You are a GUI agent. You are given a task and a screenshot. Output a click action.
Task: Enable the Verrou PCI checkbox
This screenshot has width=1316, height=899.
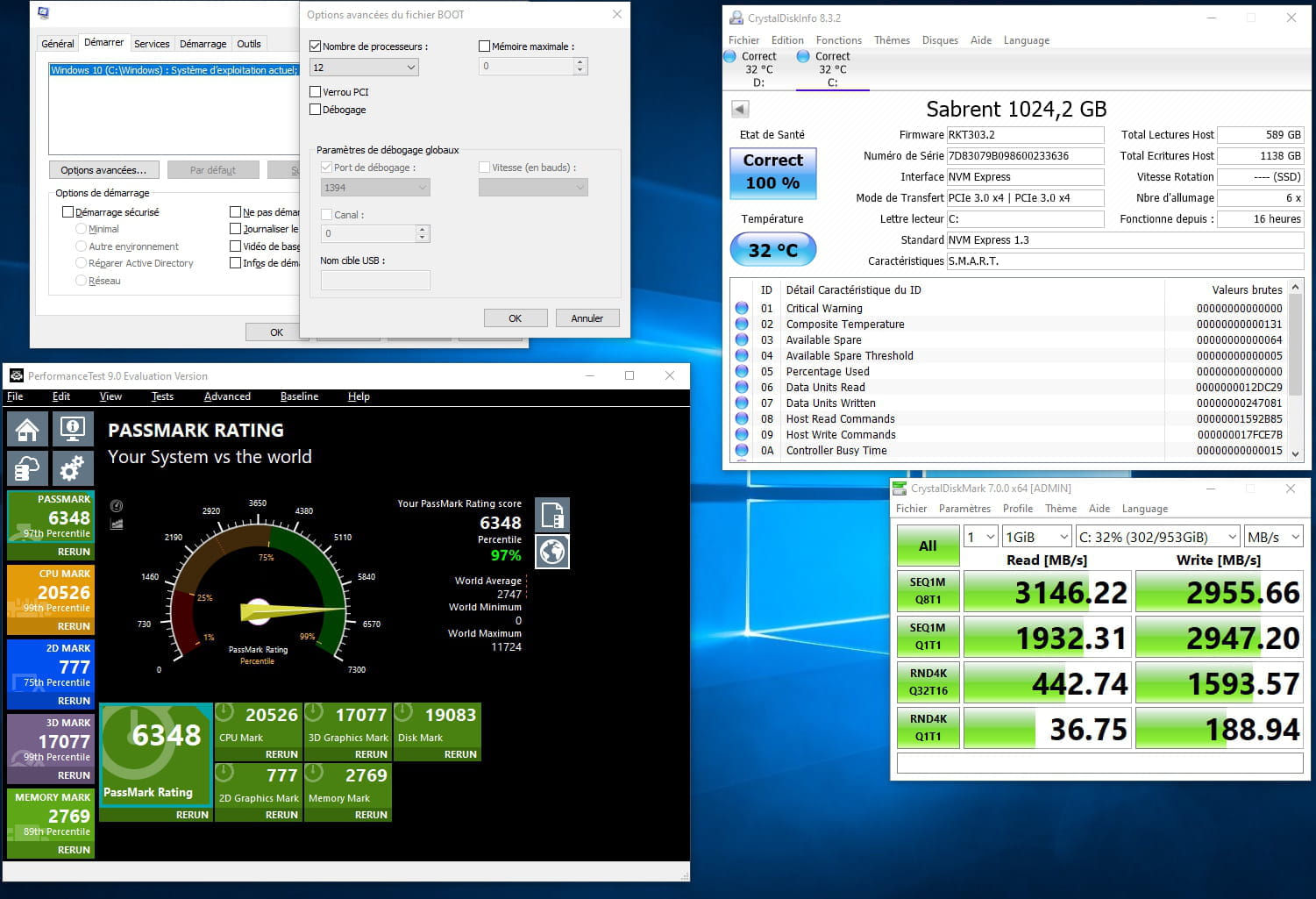click(316, 92)
